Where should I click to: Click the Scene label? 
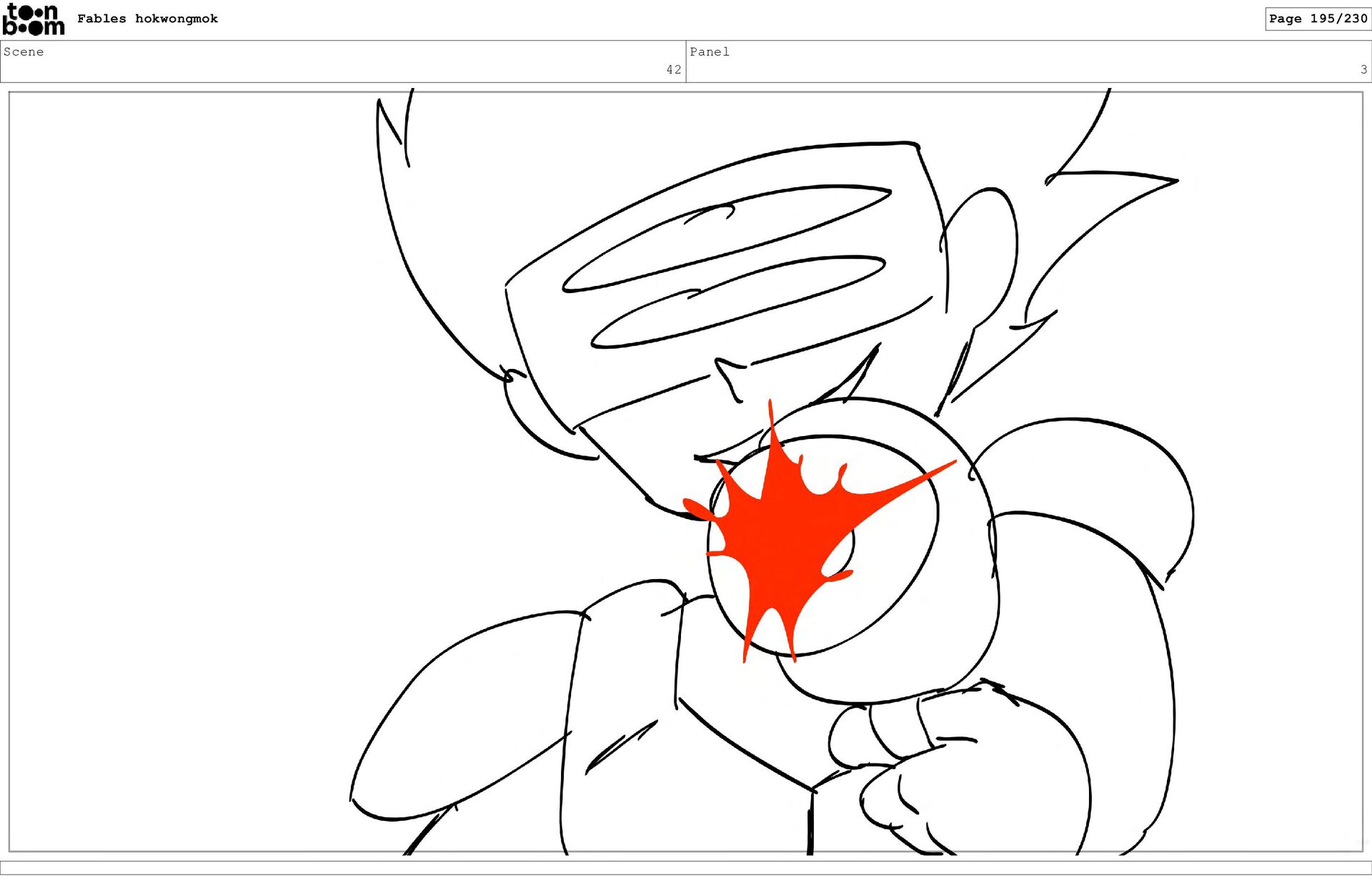(x=24, y=51)
